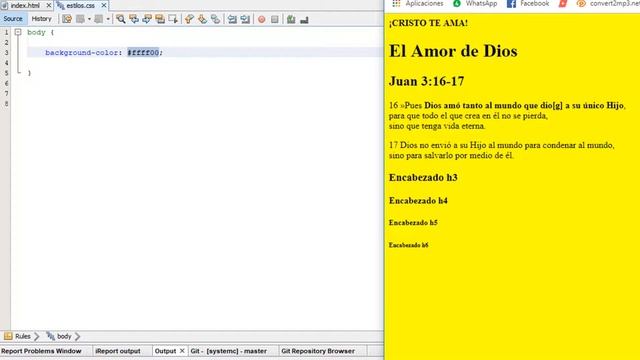Image resolution: width=640 pixels, height=360 pixels.
Task: Switch to History view
Action: [42, 19]
